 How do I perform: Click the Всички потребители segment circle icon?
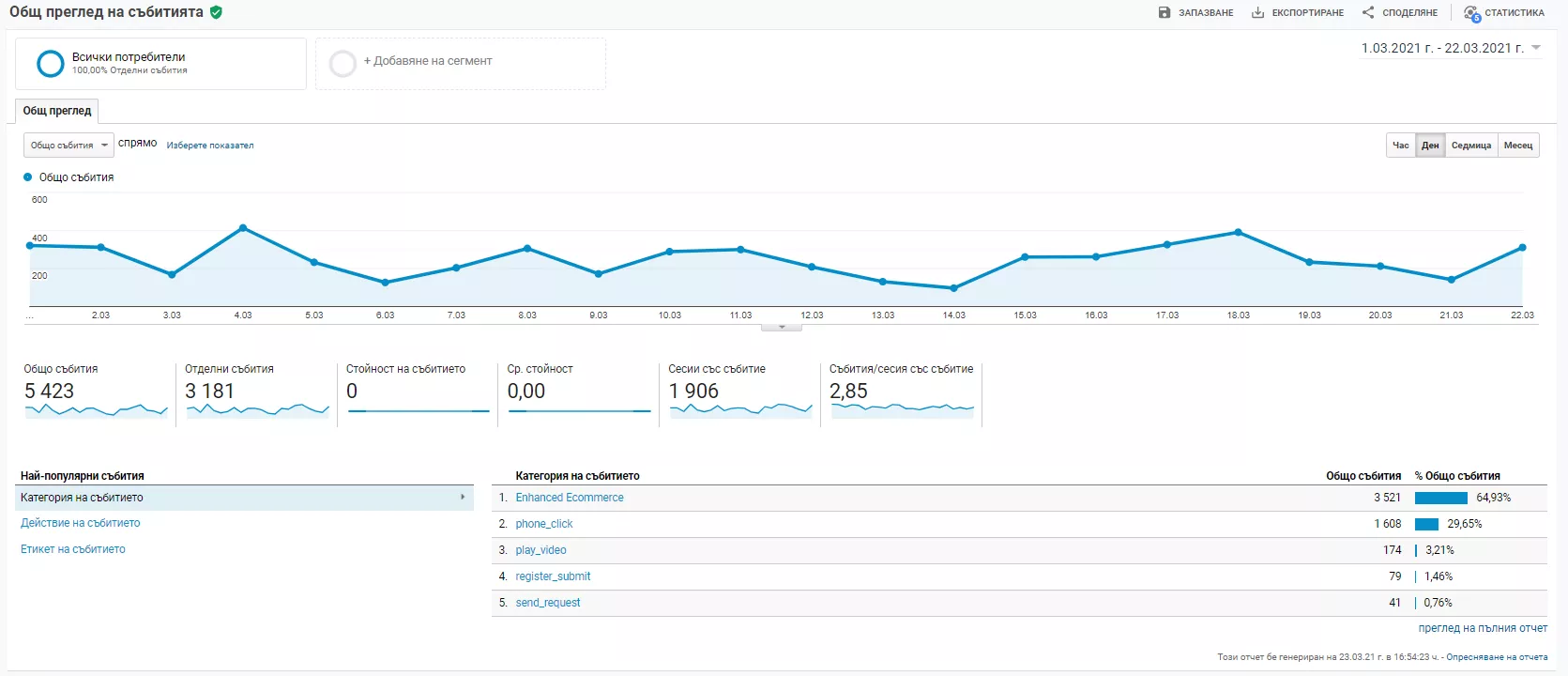pyautogui.click(x=50, y=63)
